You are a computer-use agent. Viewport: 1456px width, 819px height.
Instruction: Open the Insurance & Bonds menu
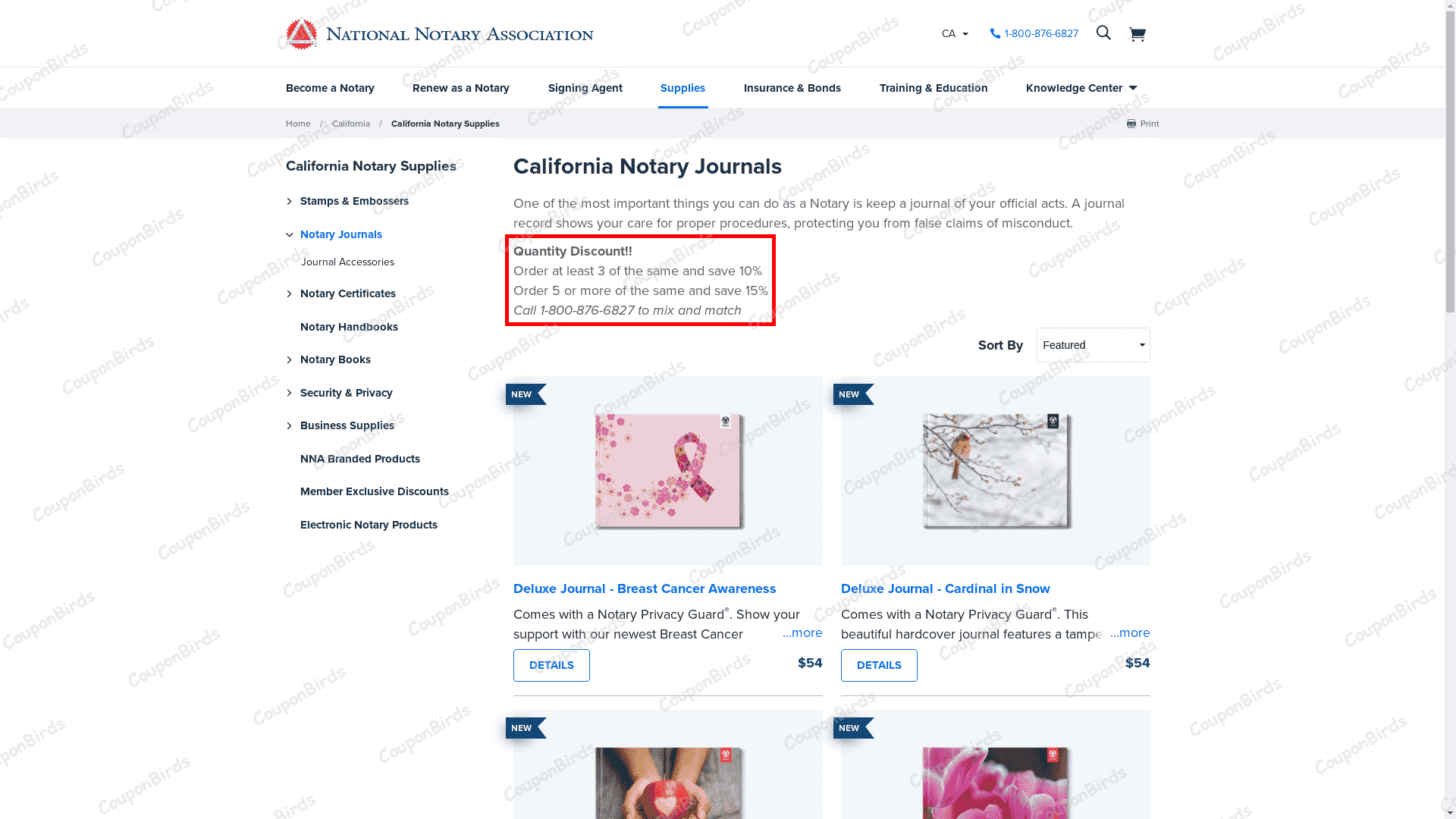pyautogui.click(x=792, y=88)
